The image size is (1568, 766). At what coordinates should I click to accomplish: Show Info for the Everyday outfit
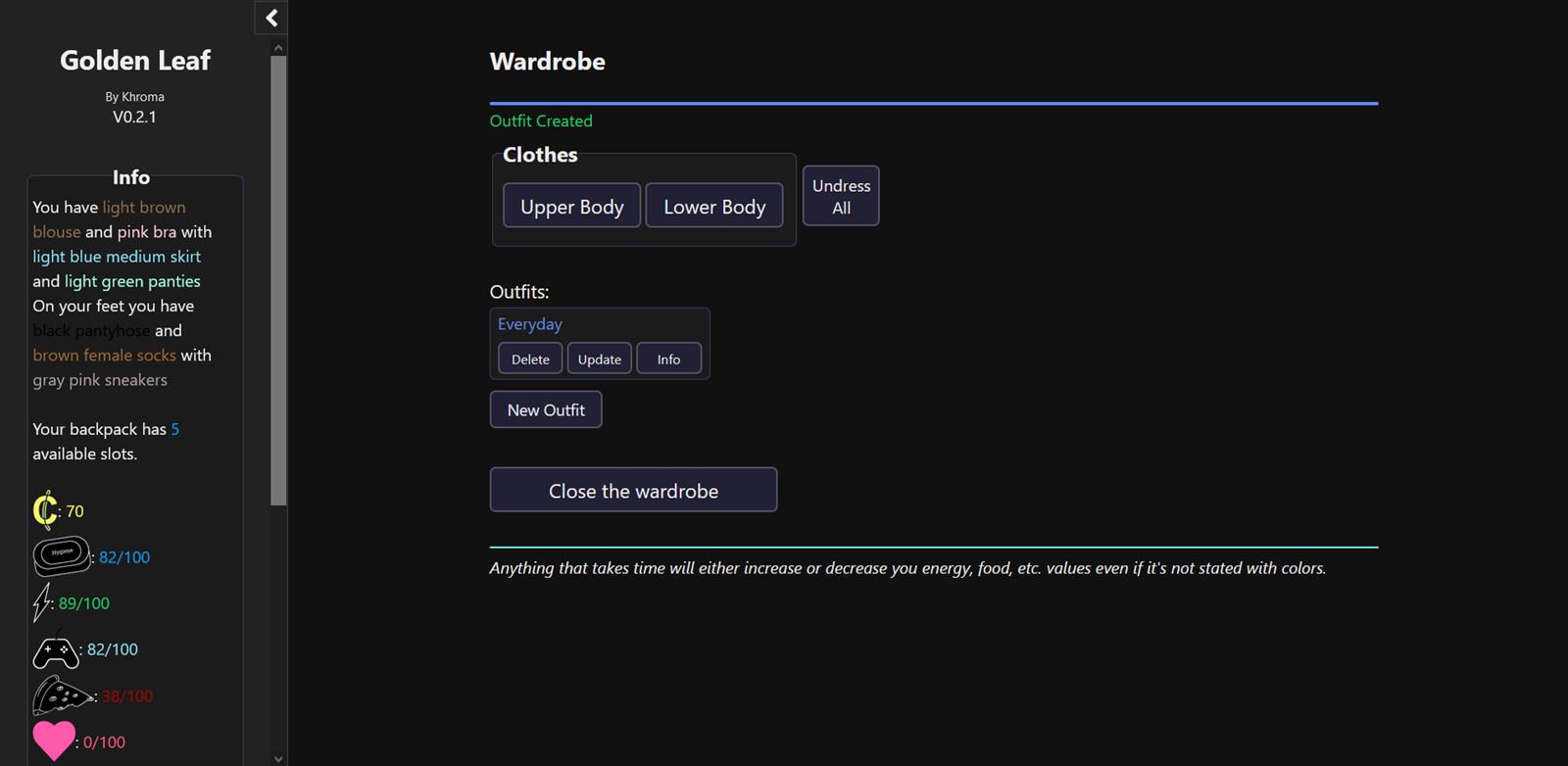pos(668,359)
